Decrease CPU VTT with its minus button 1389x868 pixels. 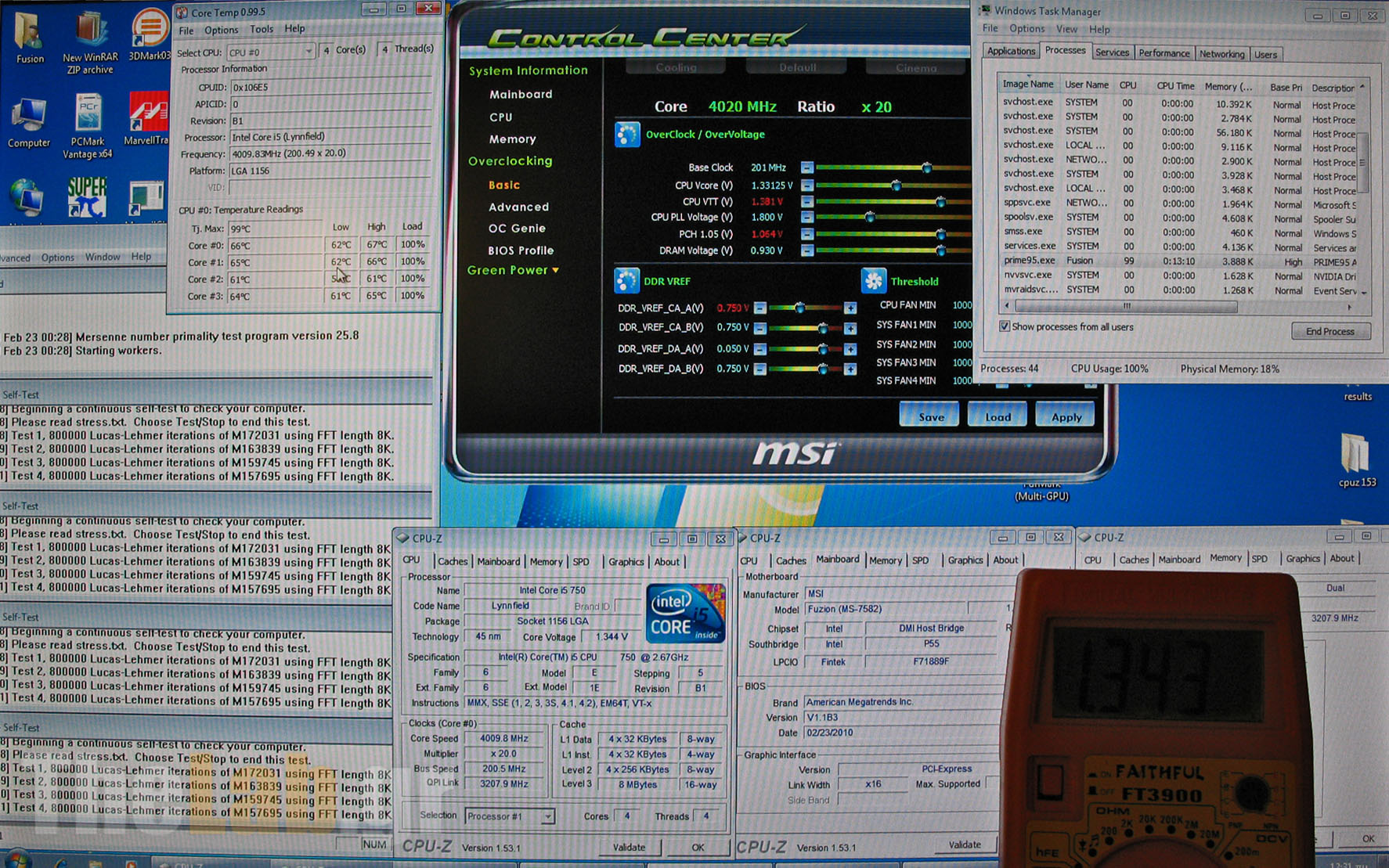coord(806,202)
